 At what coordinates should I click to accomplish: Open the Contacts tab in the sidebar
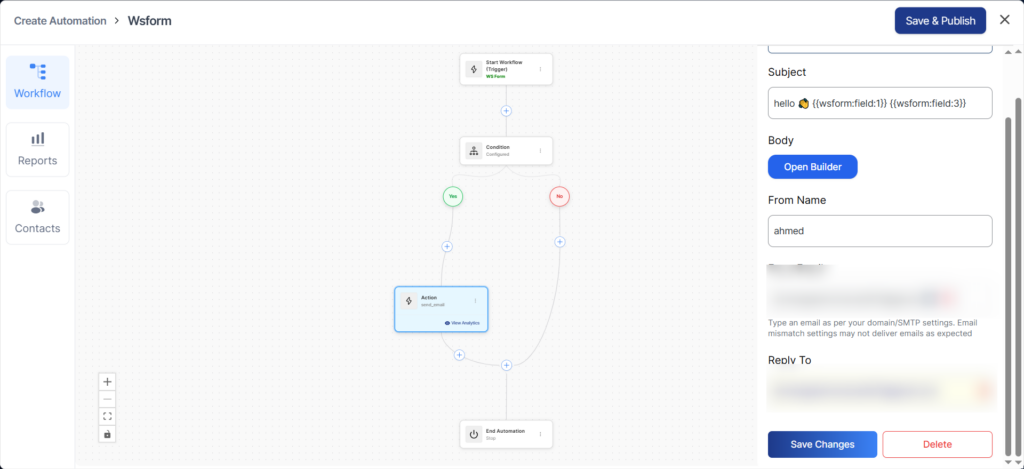tap(37, 217)
